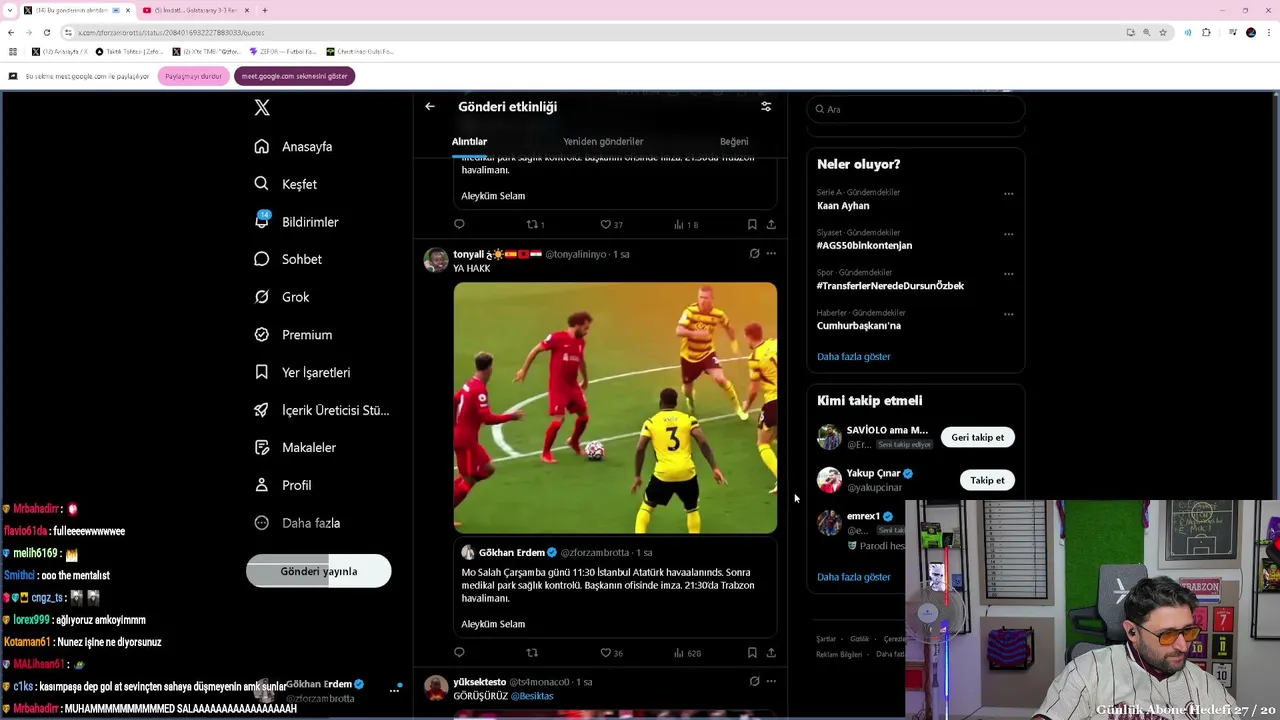Open İçerik Üreticisi Stüdyosu
Image resolution: width=1280 pixels, height=720 pixels.
[x=321, y=410]
